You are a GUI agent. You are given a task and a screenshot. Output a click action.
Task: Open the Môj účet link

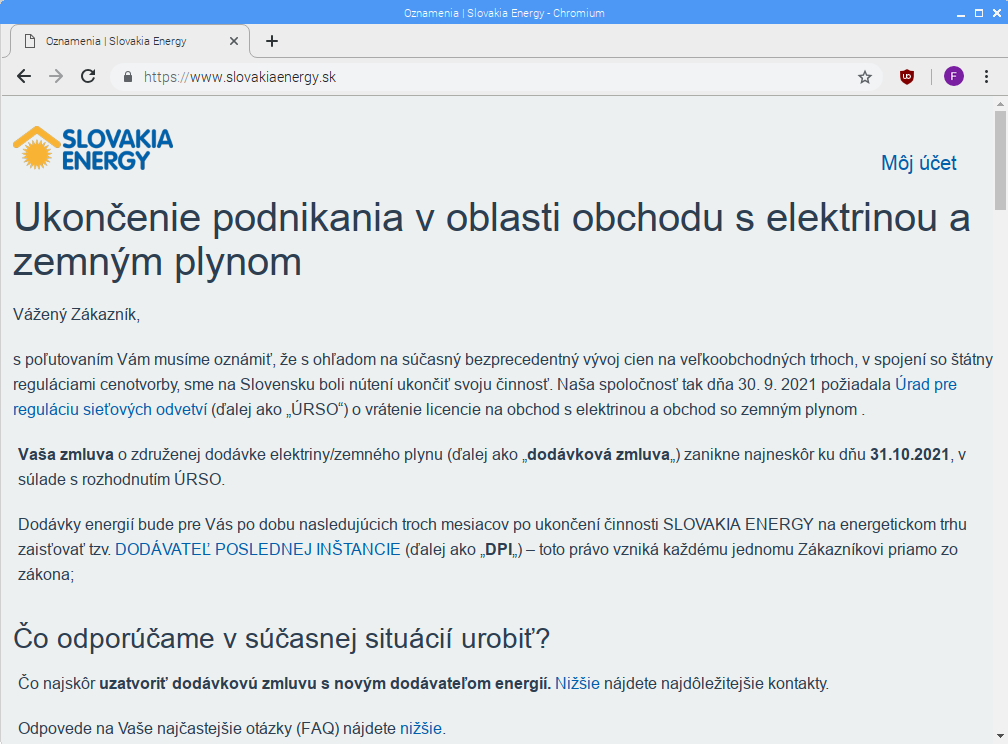click(x=919, y=163)
